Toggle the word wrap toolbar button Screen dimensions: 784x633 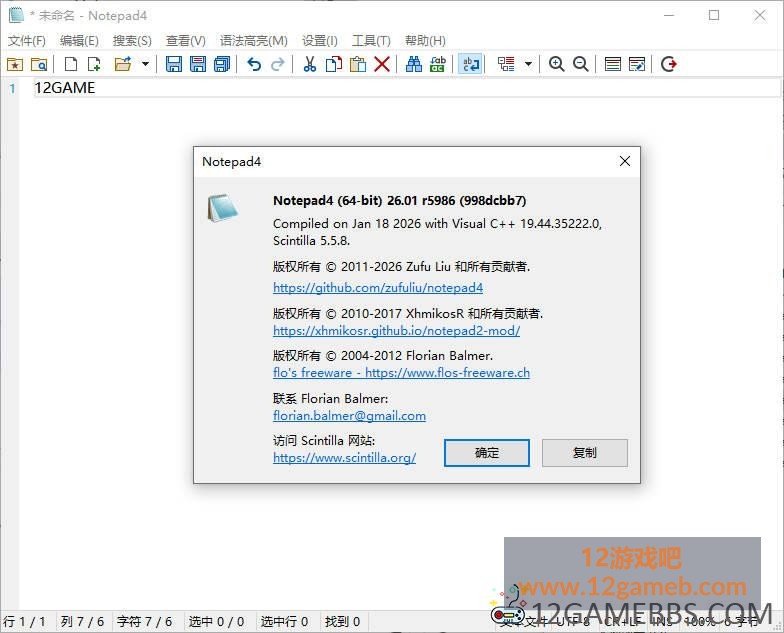pos(470,64)
